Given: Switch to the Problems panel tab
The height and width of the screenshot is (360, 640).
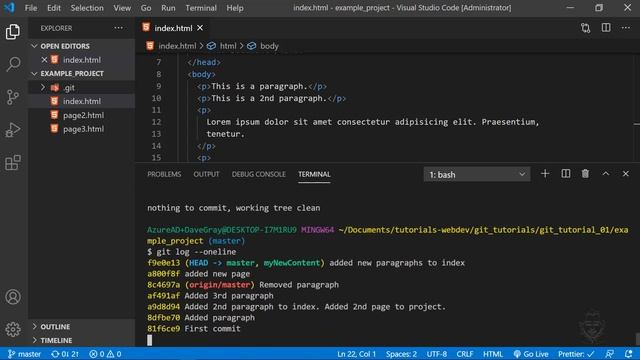Looking at the screenshot, I should (164, 174).
